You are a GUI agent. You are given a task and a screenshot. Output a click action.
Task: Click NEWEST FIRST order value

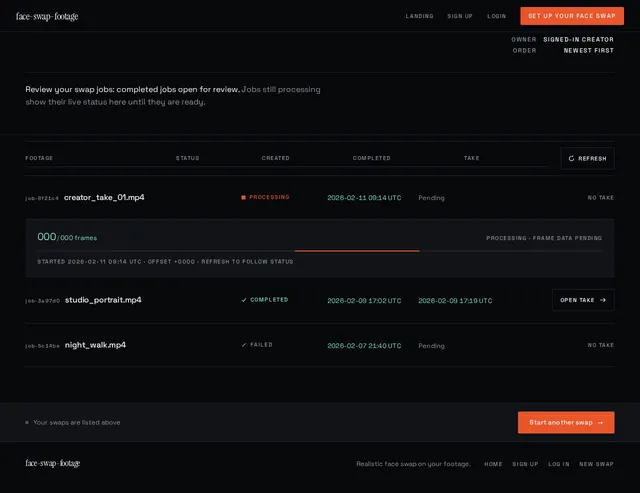[589, 51]
